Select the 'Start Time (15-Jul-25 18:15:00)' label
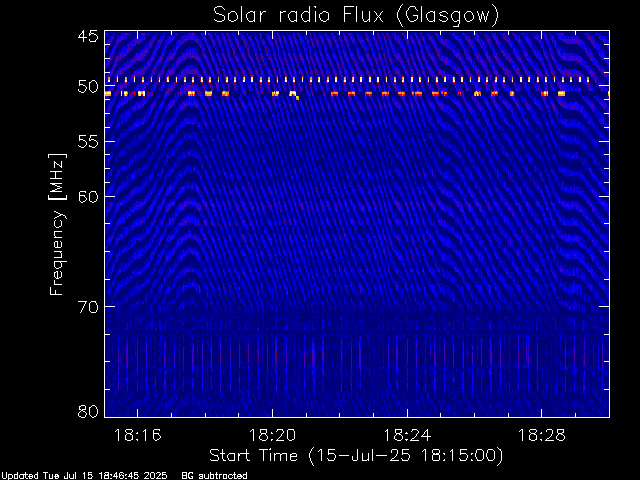Viewport: 640px width, 480px height. point(356,456)
